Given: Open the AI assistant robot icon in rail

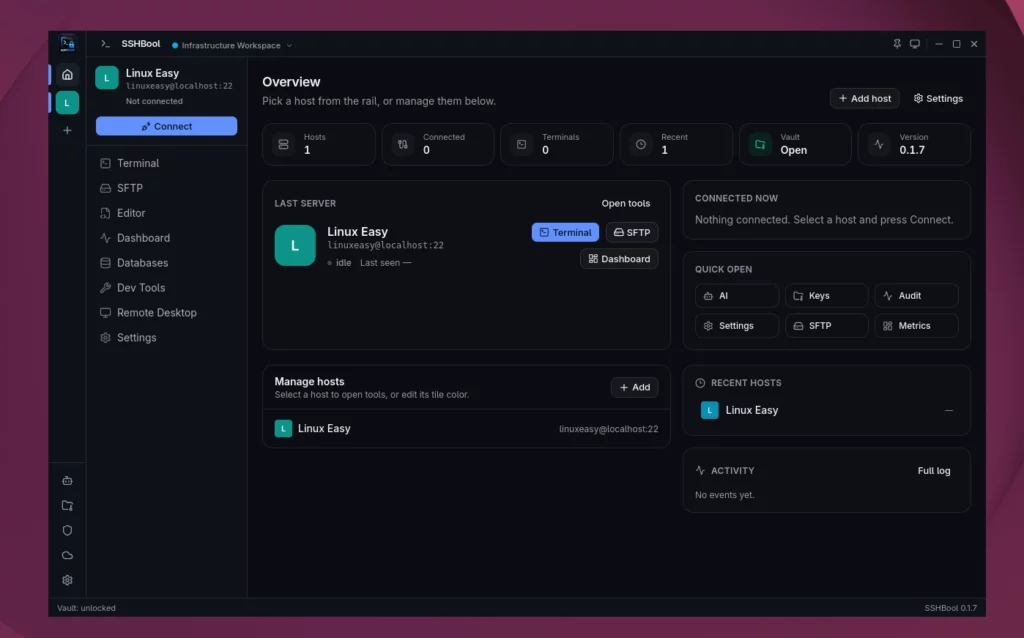Looking at the screenshot, I should [67, 481].
